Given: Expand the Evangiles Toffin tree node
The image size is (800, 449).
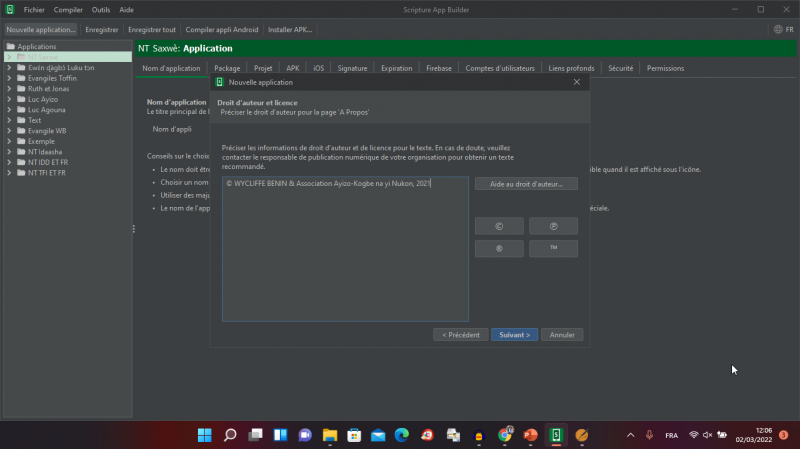Looking at the screenshot, I should pos(9,77).
